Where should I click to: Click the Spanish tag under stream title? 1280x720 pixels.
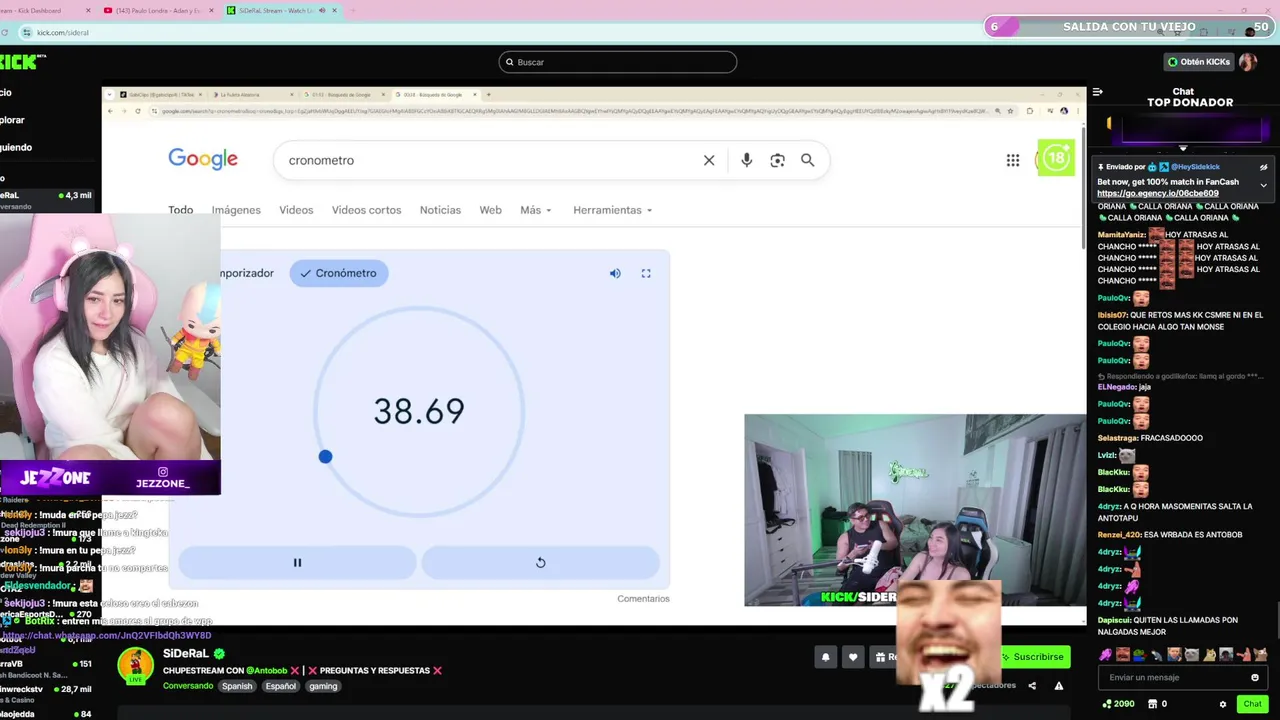pos(237,686)
